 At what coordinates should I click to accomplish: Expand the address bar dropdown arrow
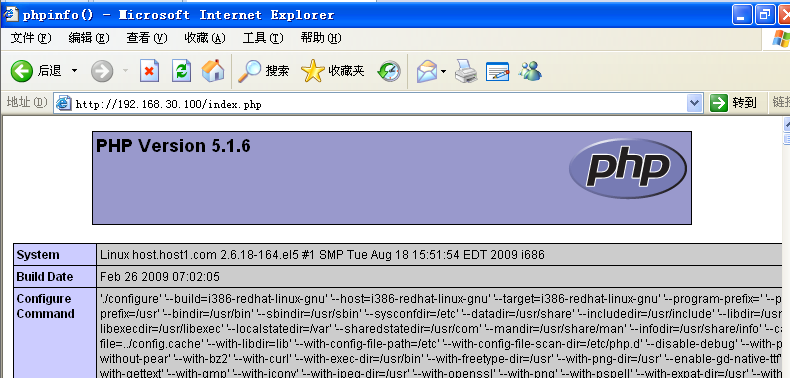click(x=694, y=103)
